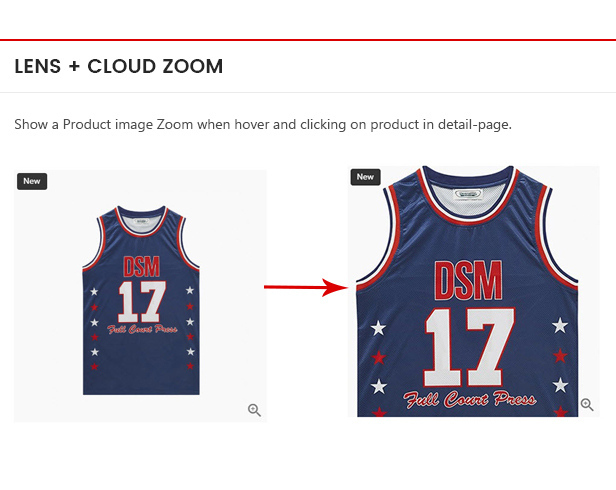Click the collar of the small jersey
Screen dimensions: 616x490
coord(142,221)
